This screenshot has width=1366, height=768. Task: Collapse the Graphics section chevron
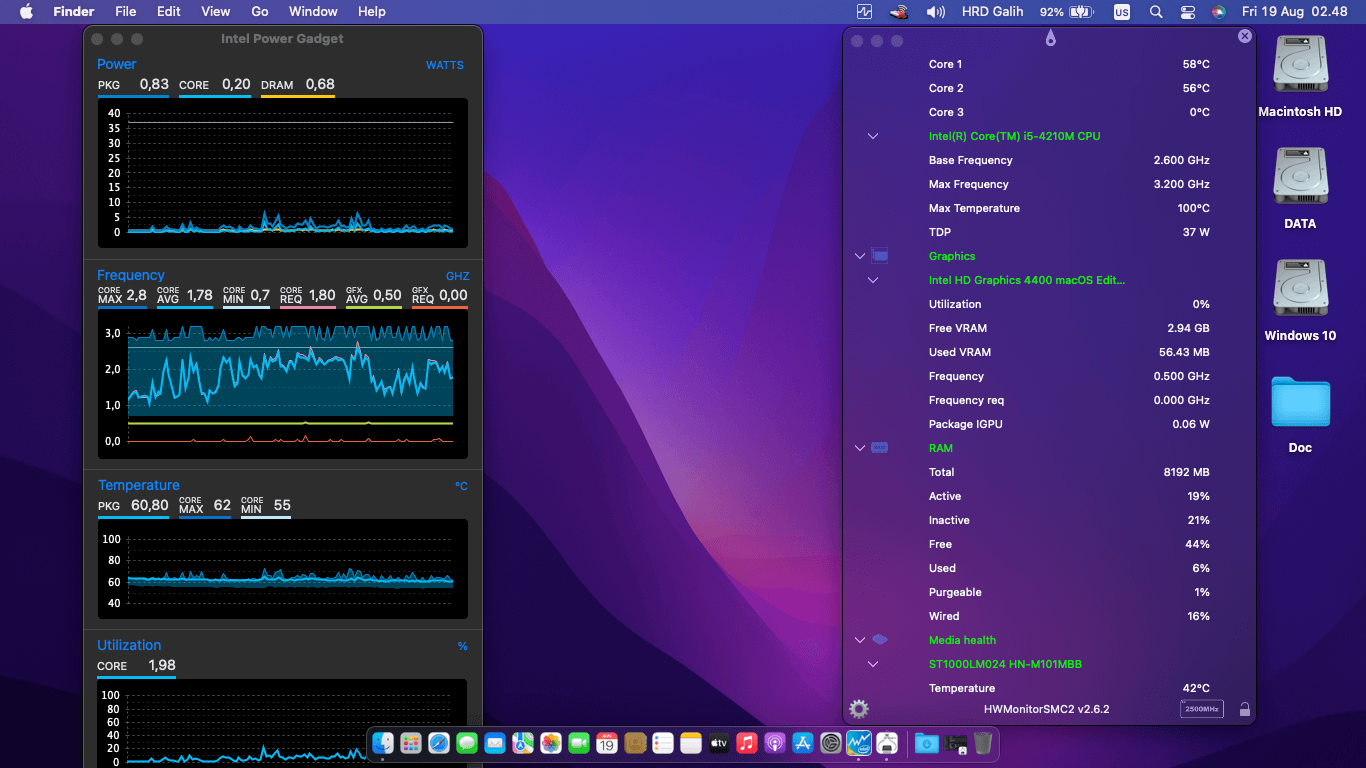tap(859, 256)
